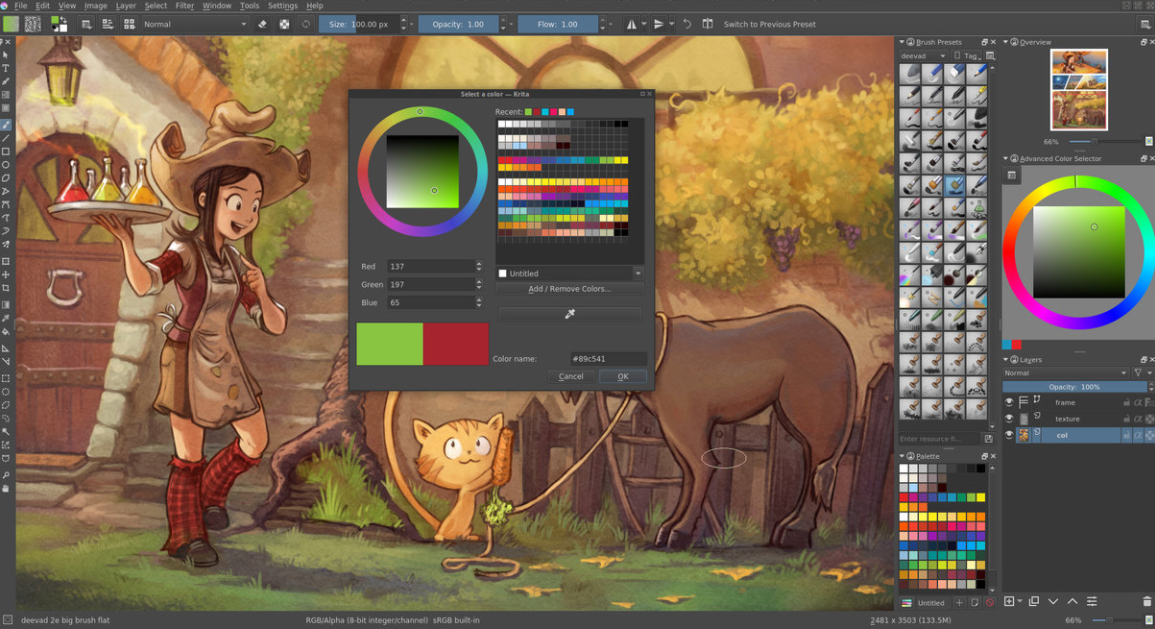Click the foreground/background color selector
The height and width of the screenshot is (629, 1155).
58,24
